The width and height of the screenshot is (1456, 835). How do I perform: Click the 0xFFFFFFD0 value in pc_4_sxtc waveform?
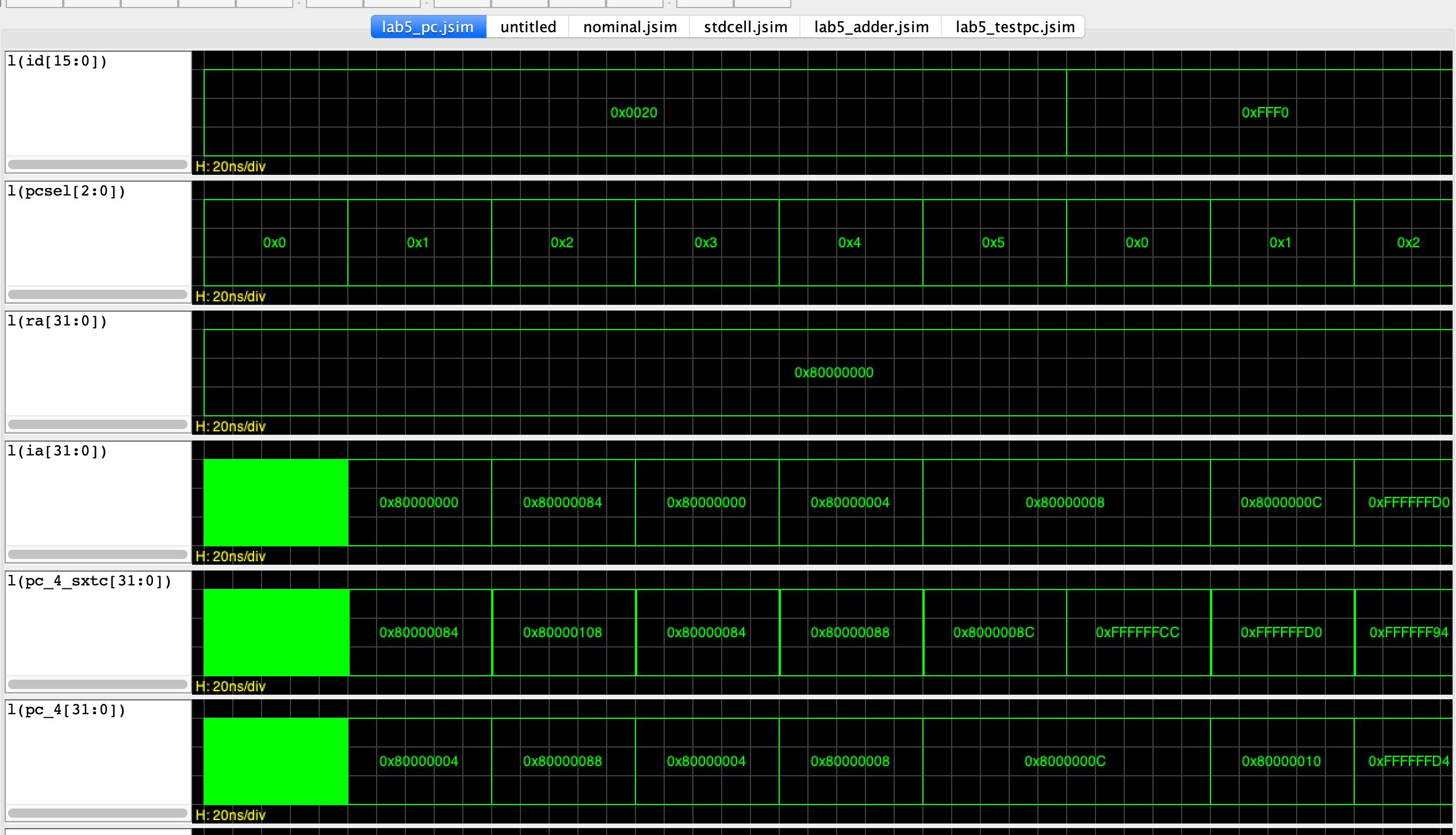coord(1281,633)
